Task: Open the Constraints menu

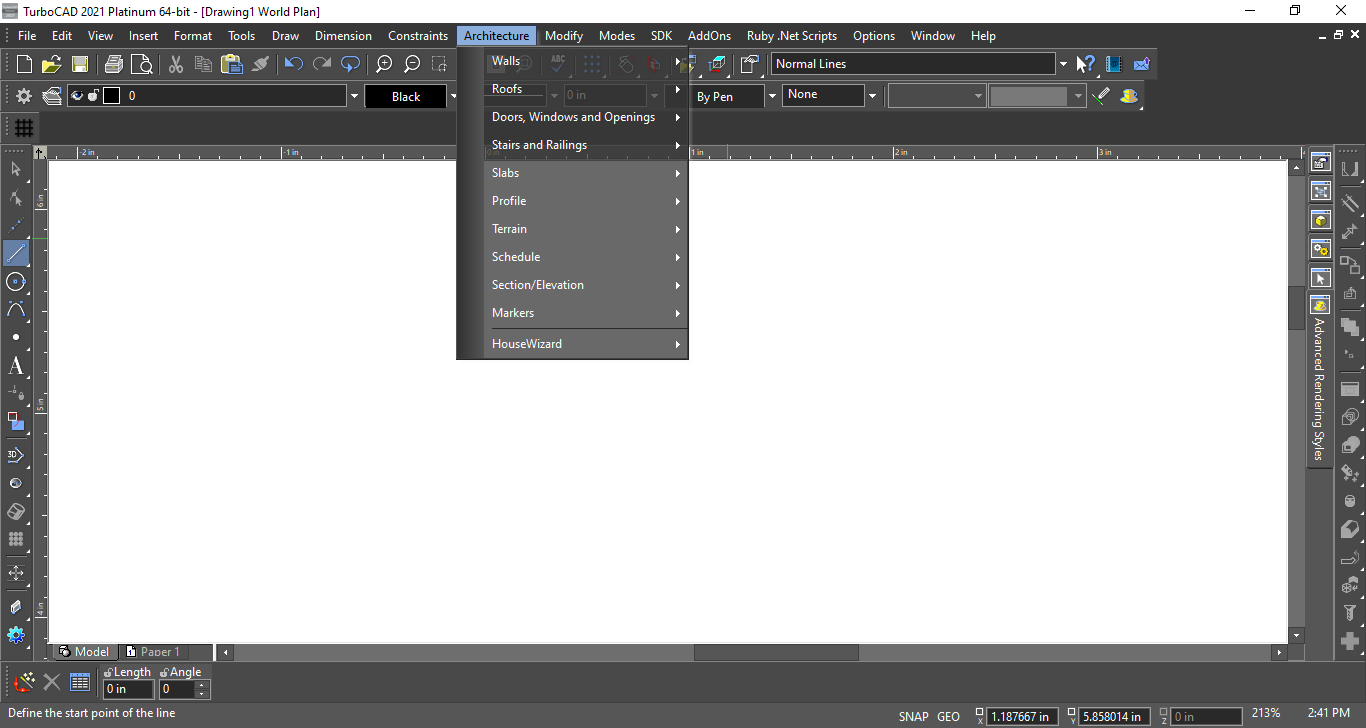Action: [418, 36]
